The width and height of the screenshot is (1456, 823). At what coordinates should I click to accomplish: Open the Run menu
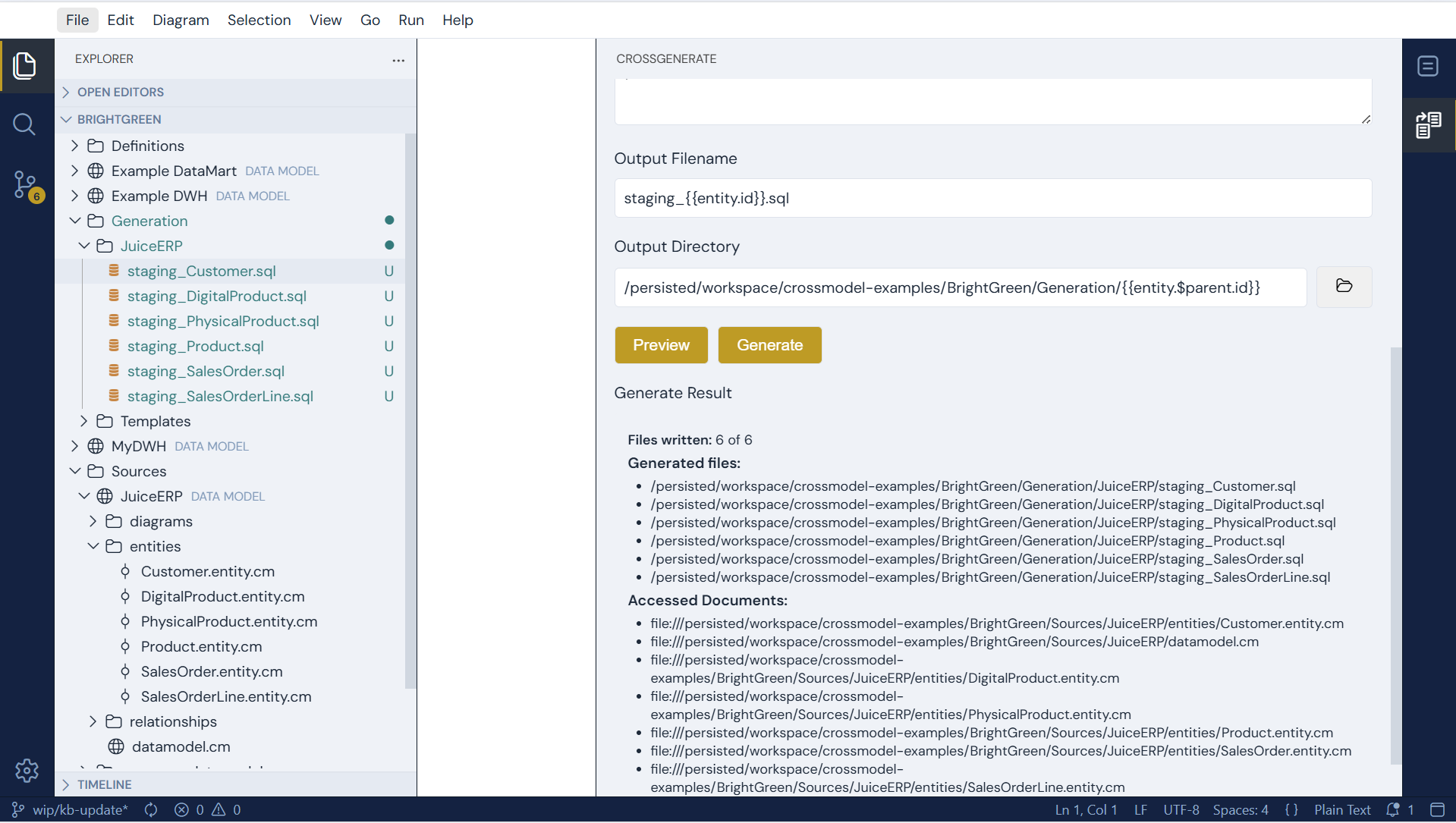(x=411, y=20)
